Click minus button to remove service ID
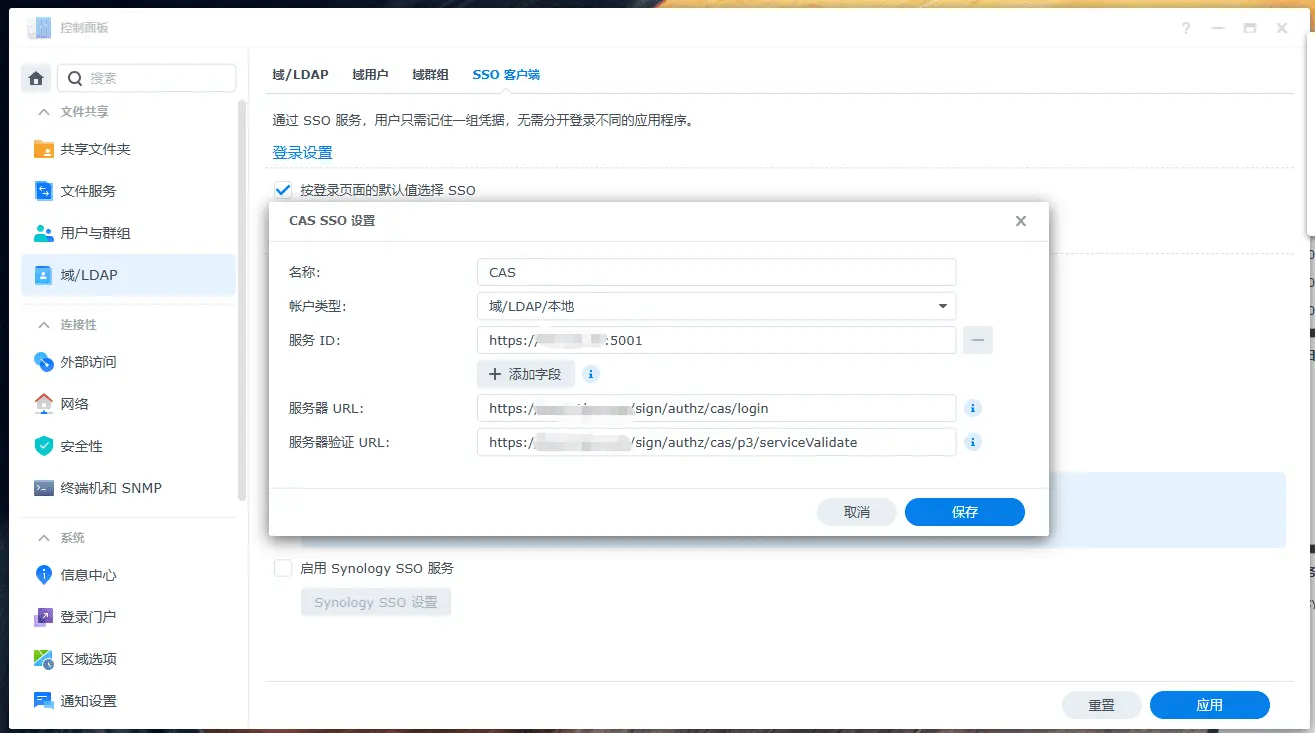 (x=977, y=340)
